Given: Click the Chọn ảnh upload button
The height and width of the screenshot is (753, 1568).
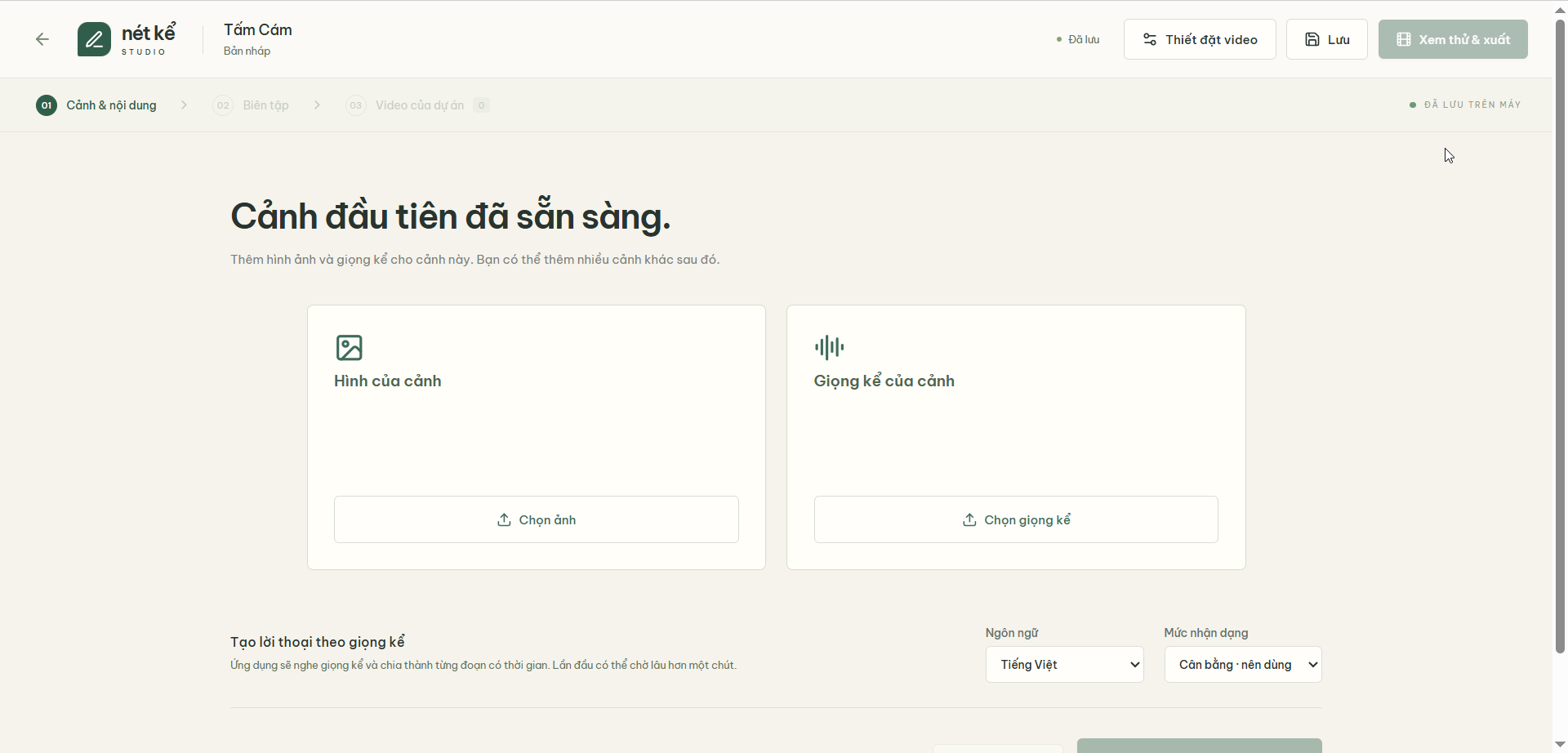Looking at the screenshot, I should (537, 519).
